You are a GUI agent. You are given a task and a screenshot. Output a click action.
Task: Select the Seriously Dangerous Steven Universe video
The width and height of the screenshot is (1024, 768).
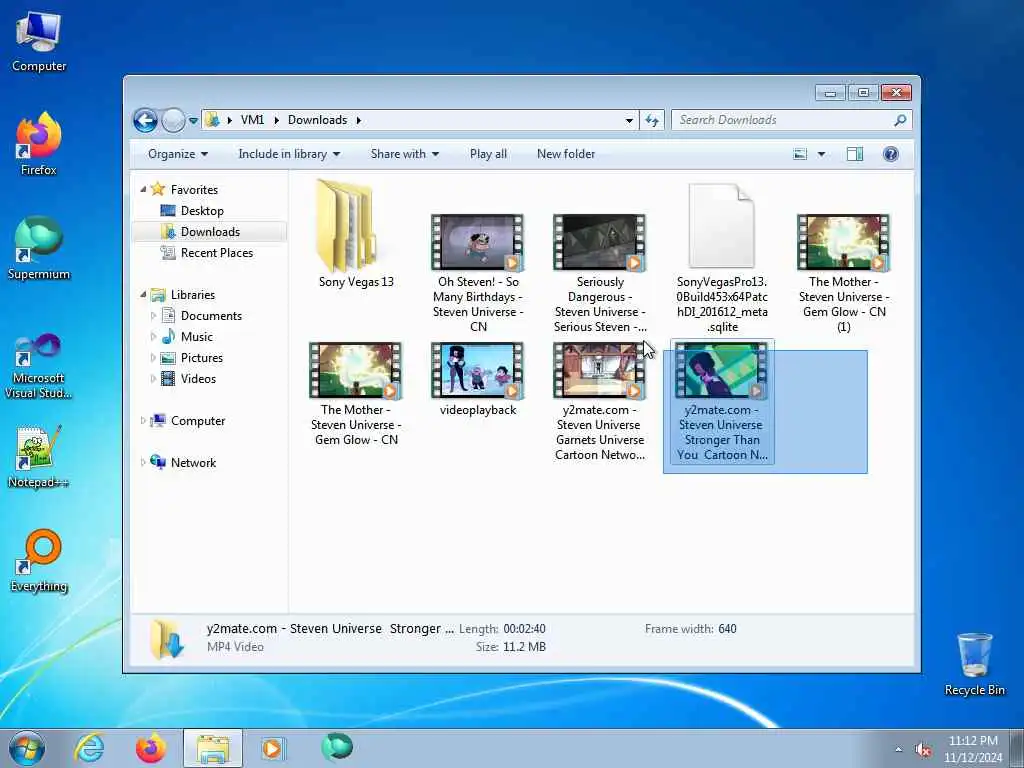click(x=600, y=273)
